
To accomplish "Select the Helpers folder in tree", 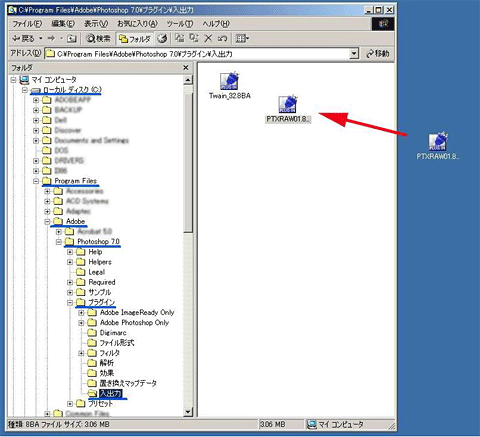I will coord(100,262).
